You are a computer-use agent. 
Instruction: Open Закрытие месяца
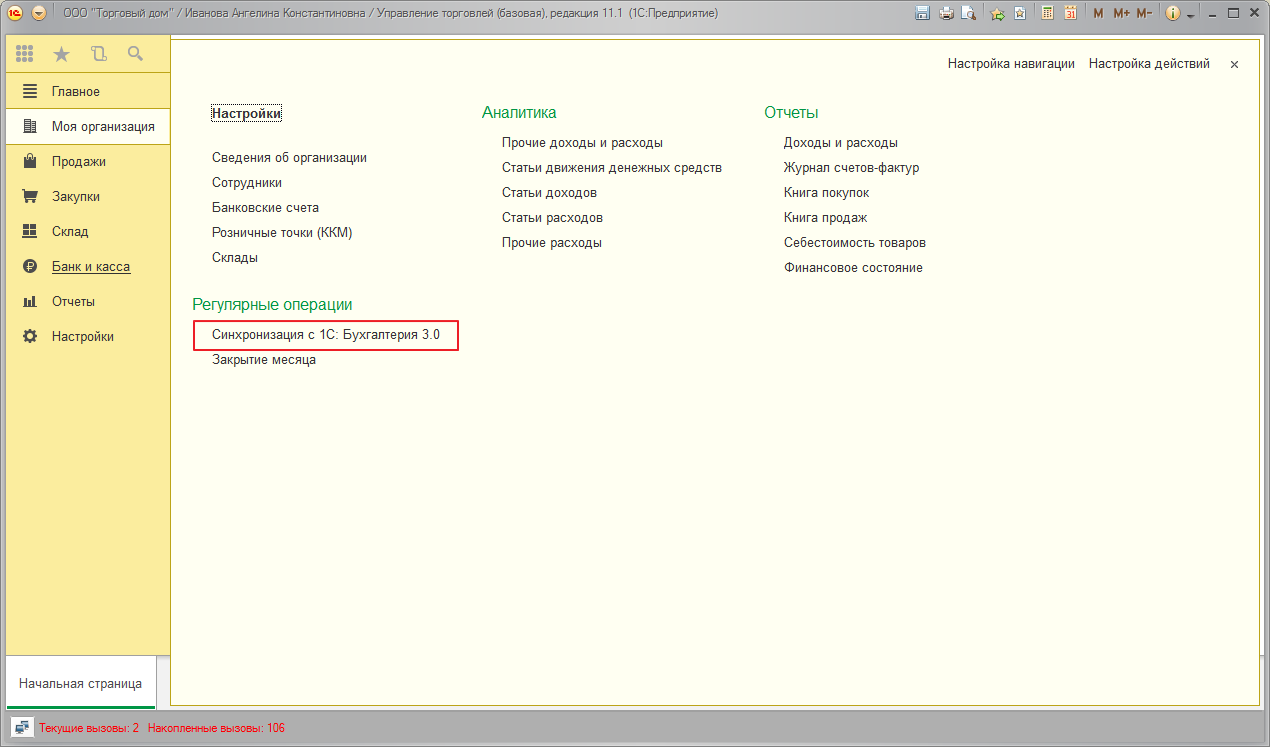pos(264,360)
